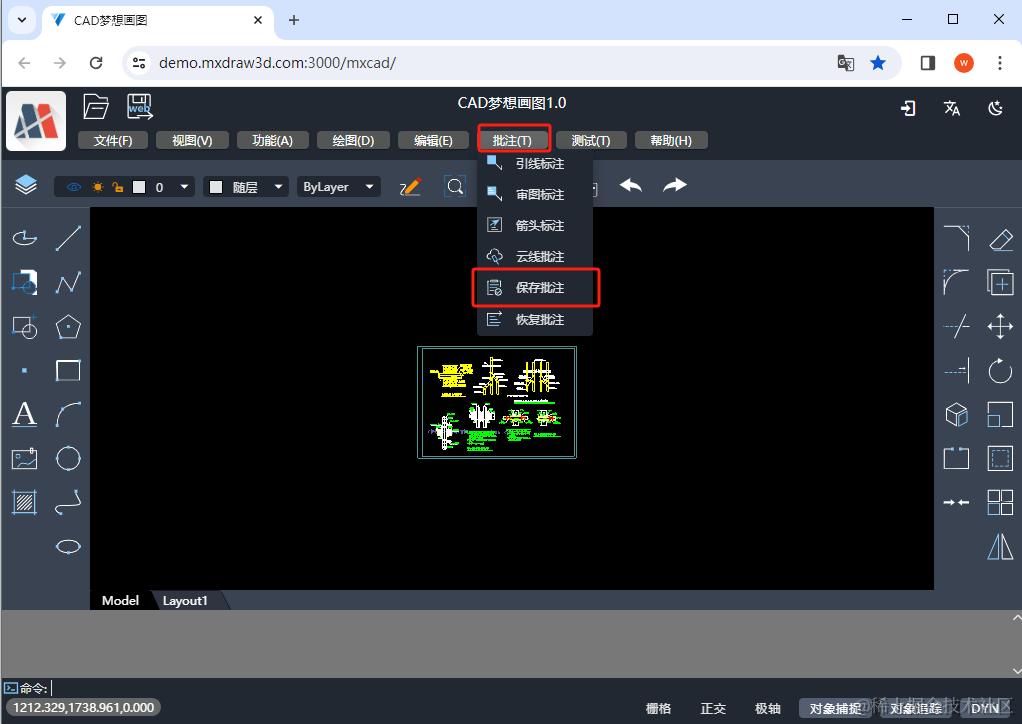Select the Mirror tool
The width and height of the screenshot is (1022, 724).
pyautogui.click(x=1000, y=547)
